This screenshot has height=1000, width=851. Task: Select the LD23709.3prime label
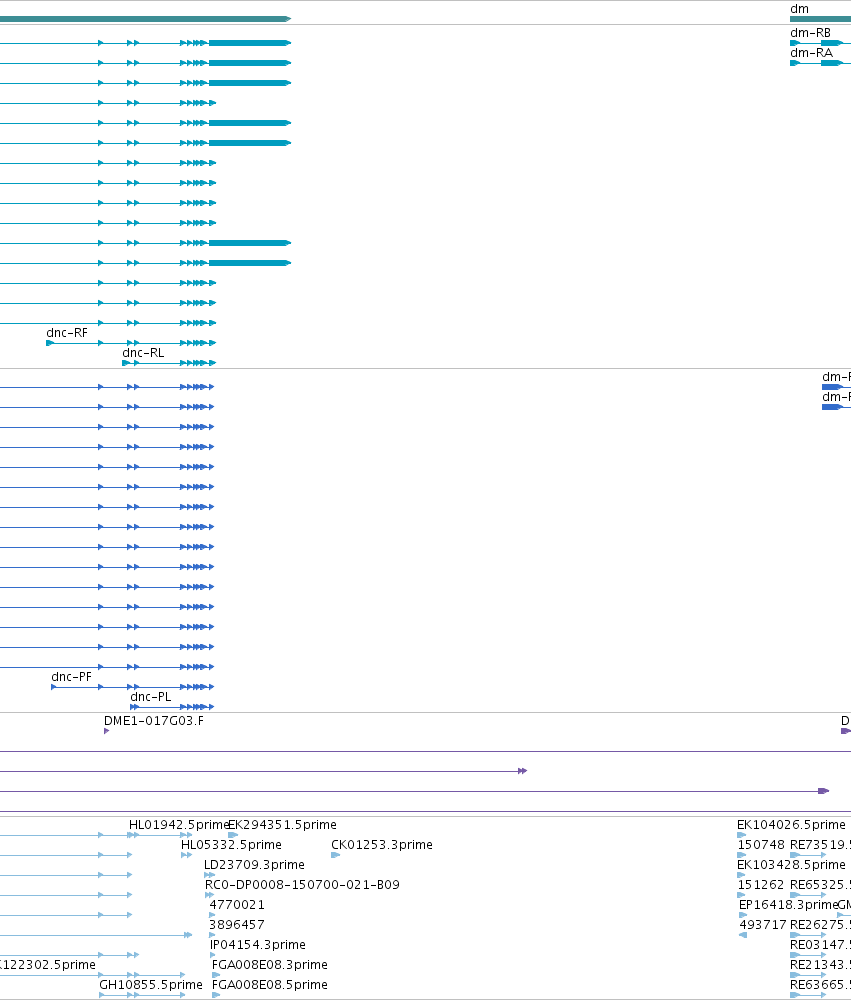(254, 865)
